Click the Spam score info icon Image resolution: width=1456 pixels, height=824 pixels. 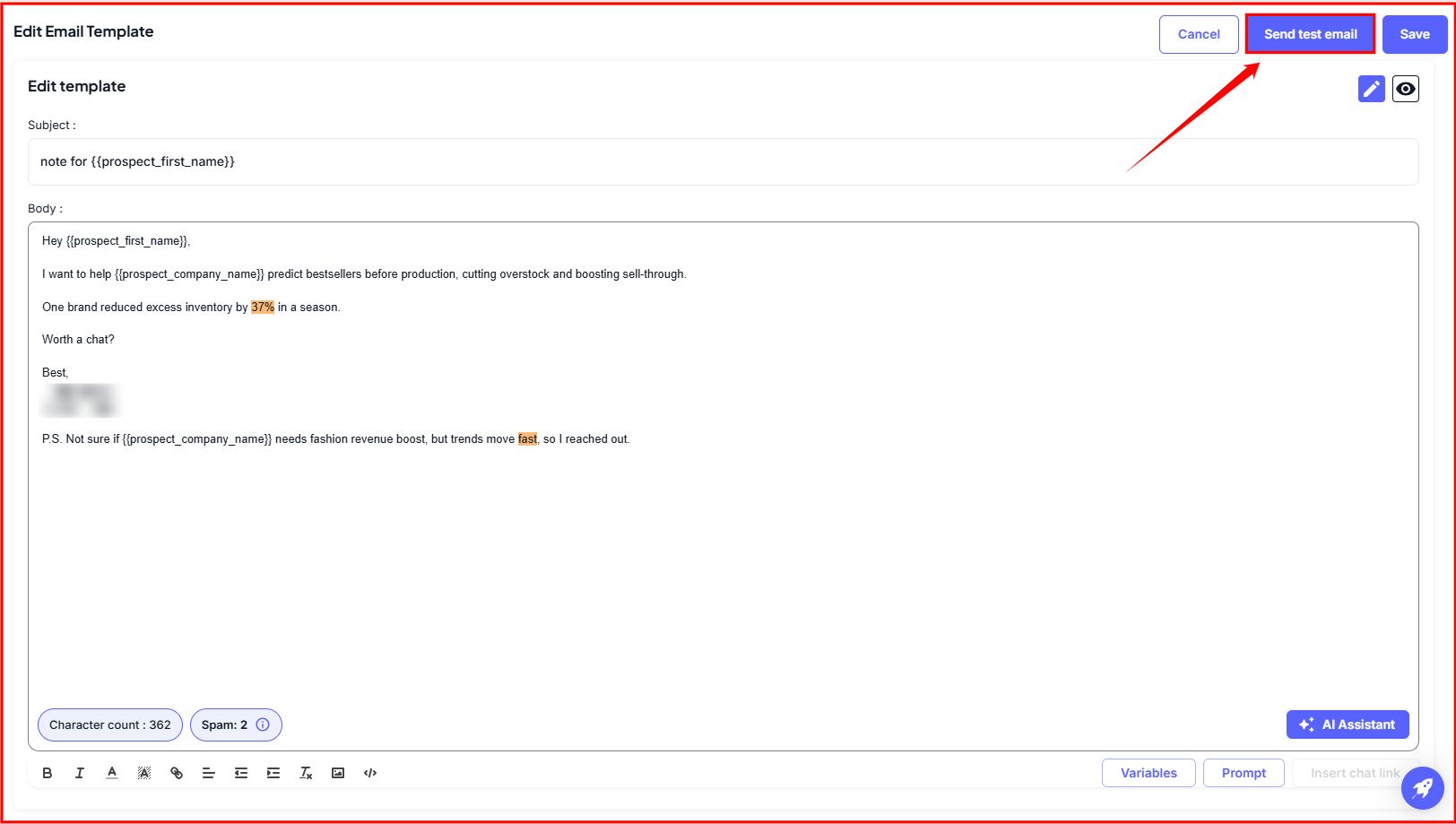coord(263,724)
